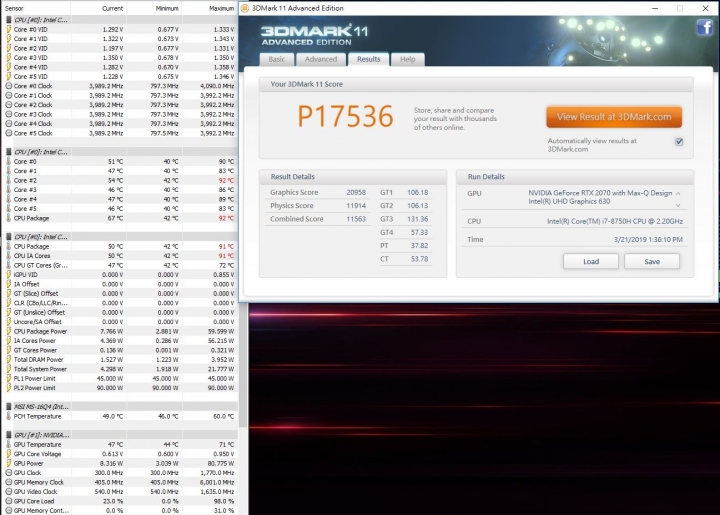This screenshot has height=515, width=720.
Task: Click the CPU IA Cores thermometer icon
Action: click(8, 256)
